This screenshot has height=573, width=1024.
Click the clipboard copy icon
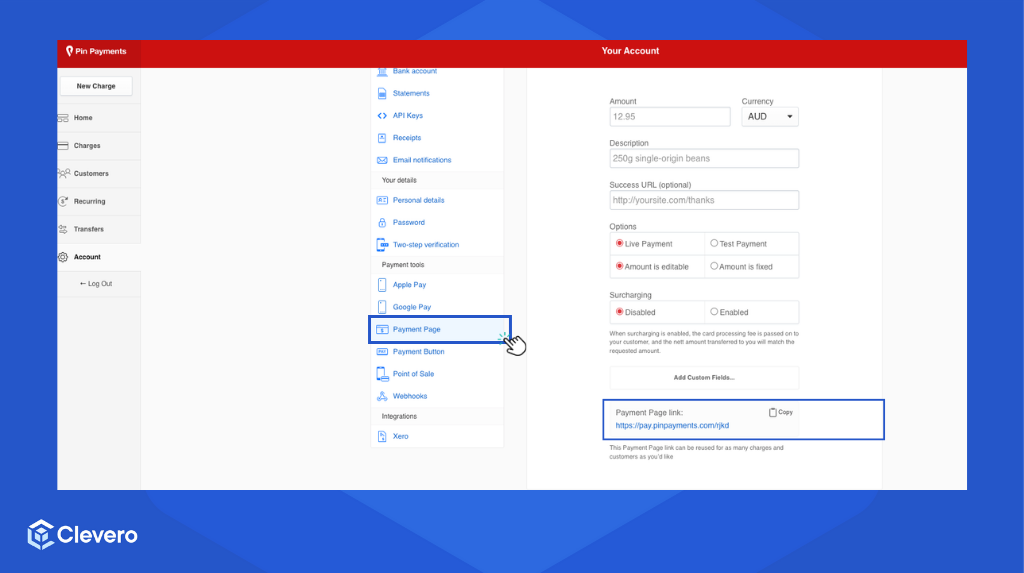[773, 412]
